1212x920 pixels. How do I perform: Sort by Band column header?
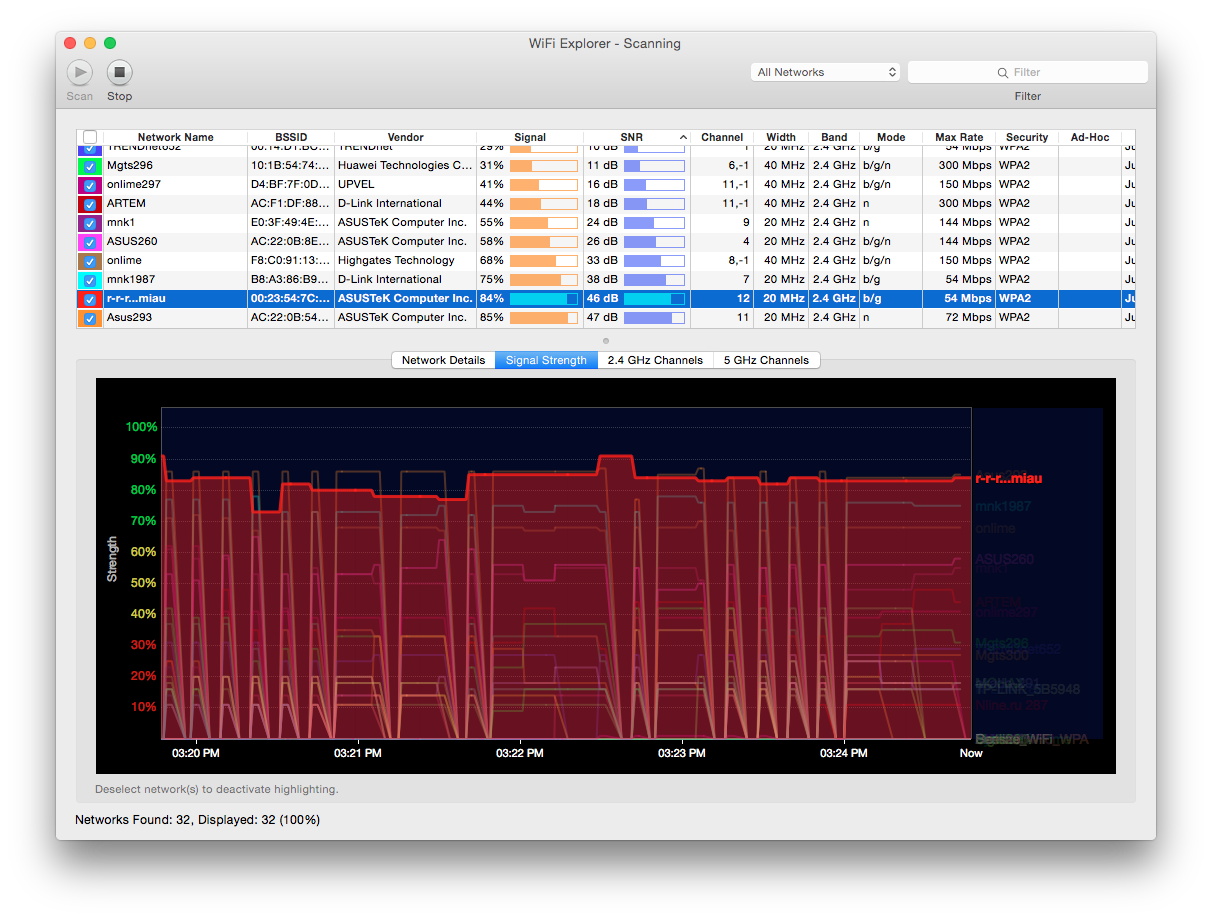(x=834, y=137)
